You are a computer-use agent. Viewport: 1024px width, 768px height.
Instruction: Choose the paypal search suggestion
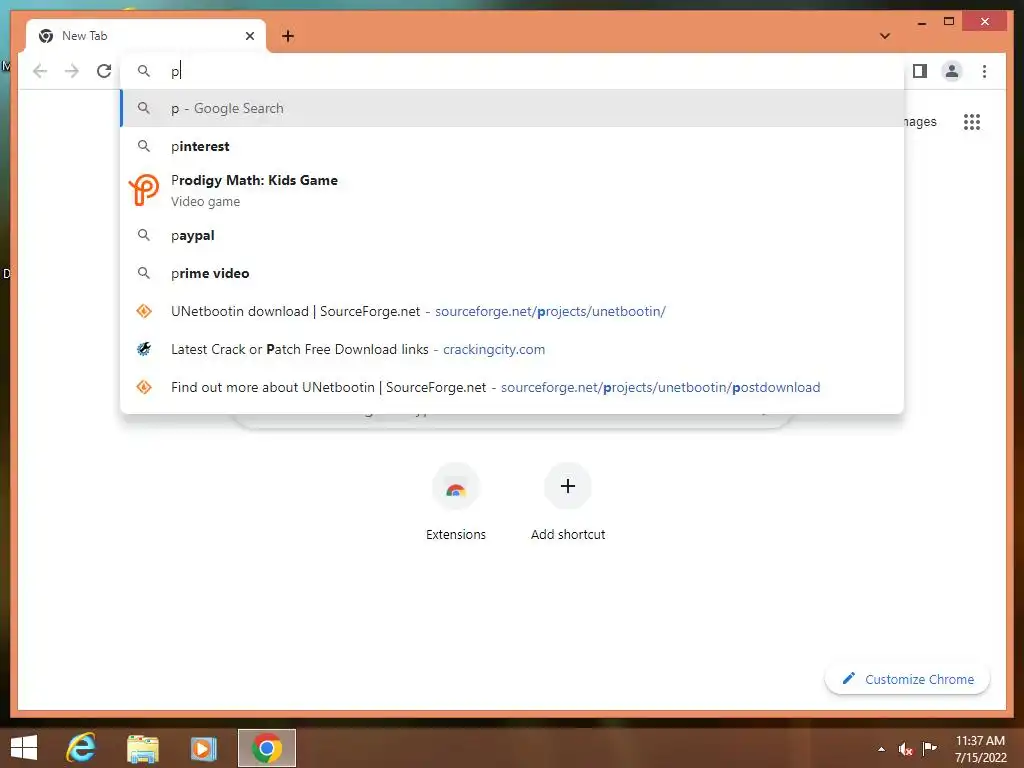[x=513, y=235]
